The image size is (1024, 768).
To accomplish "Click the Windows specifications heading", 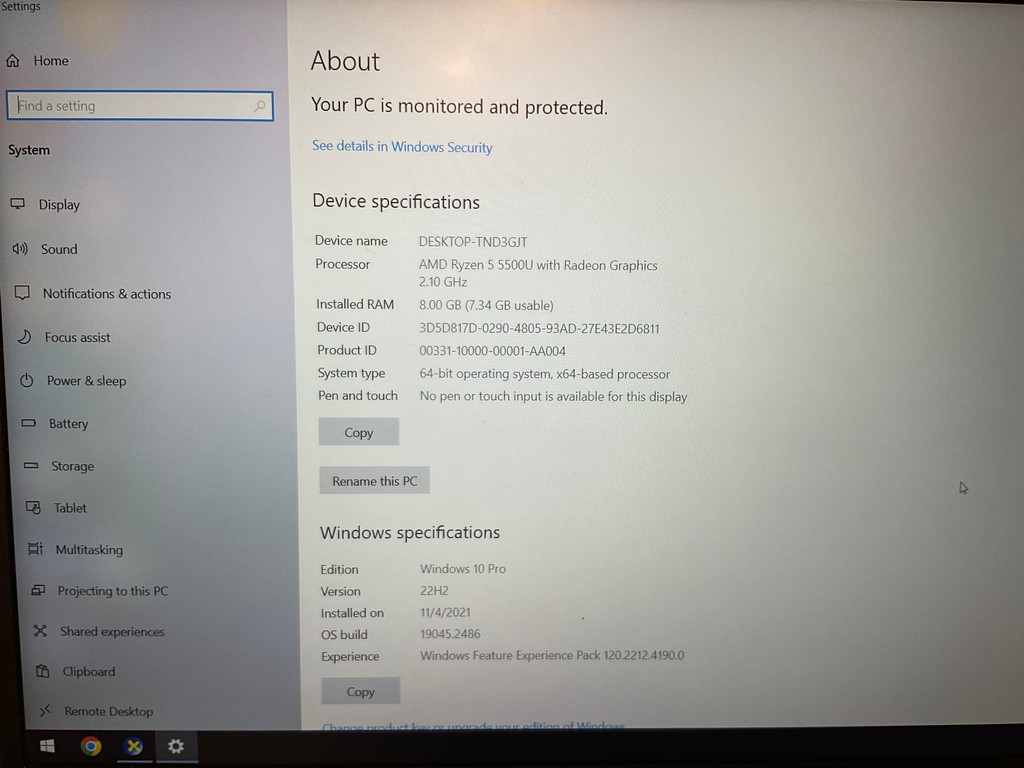I will click(410, 533).
